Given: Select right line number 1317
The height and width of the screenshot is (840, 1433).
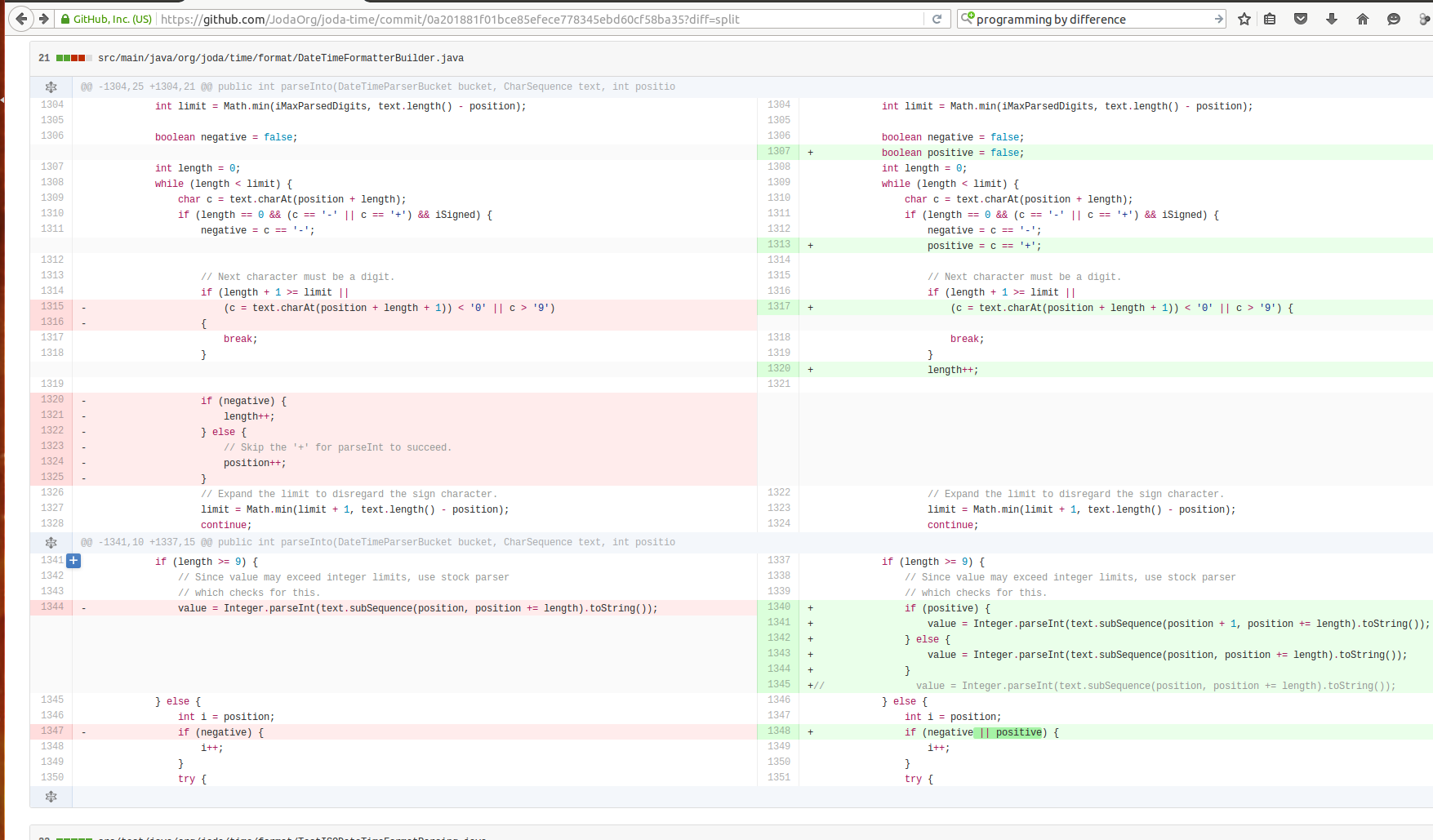Looking at the screenshot, I should [x=778, y=307].
